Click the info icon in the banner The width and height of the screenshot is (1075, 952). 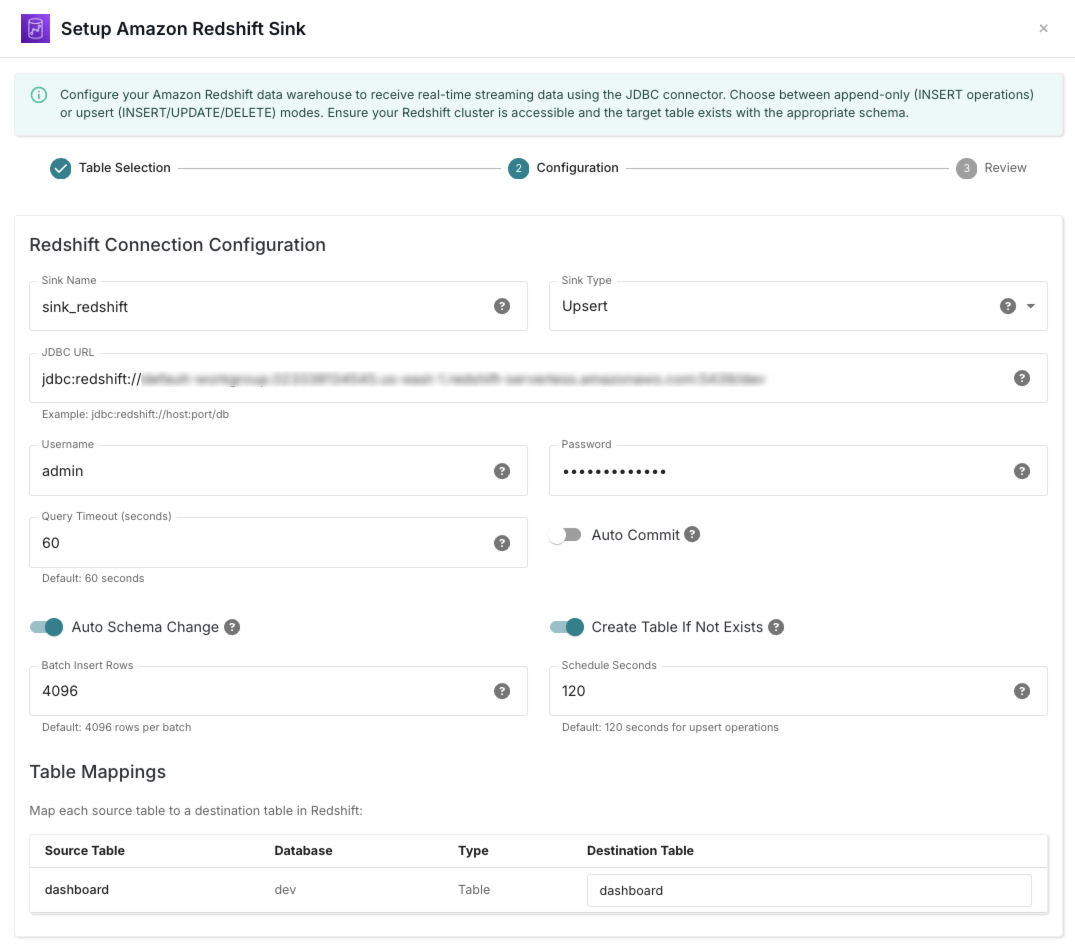[x=39, y=95]
